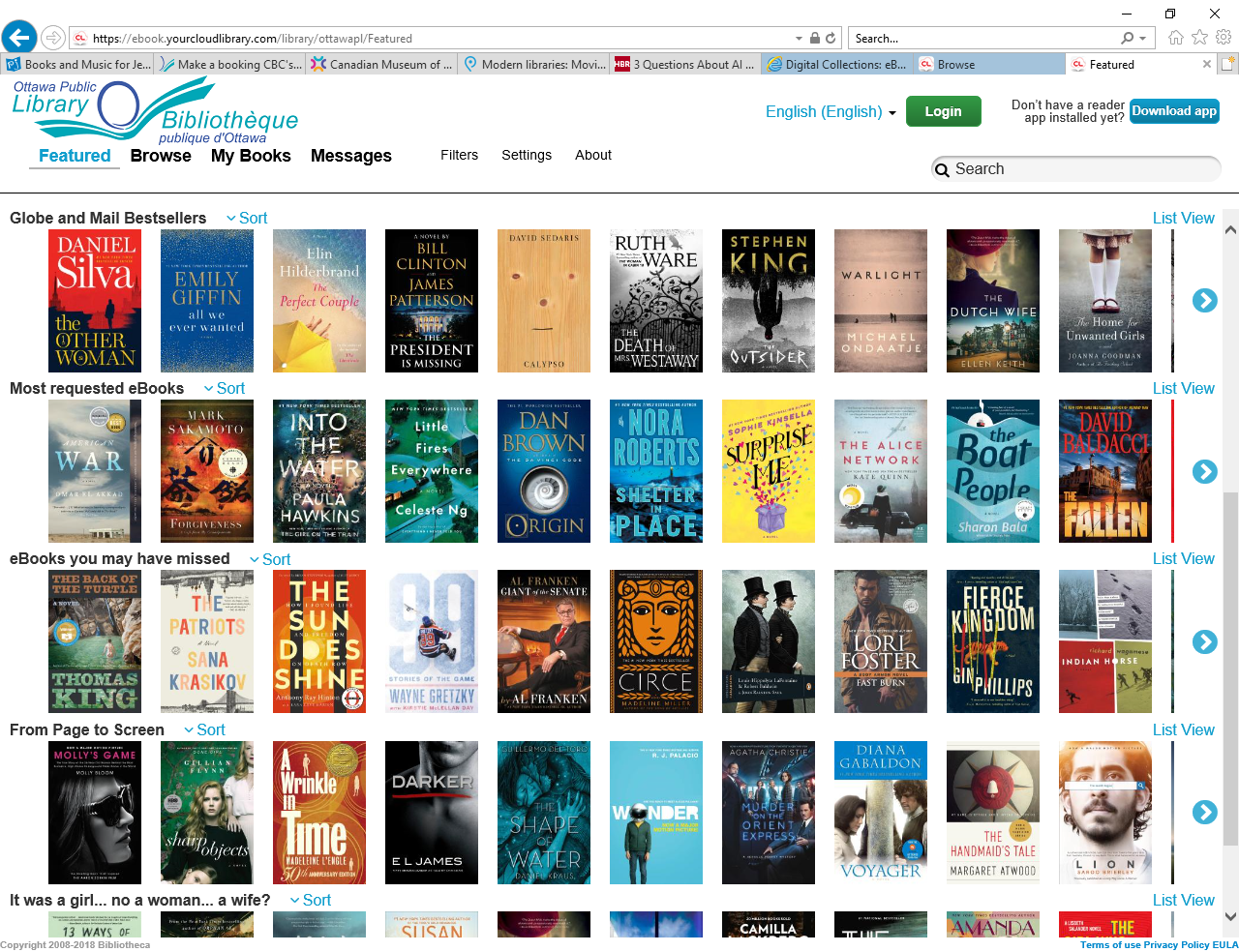This screenshot has height=952, width=1239.
Task: Expand the address bar URL history dropdown
Action: 799,39
